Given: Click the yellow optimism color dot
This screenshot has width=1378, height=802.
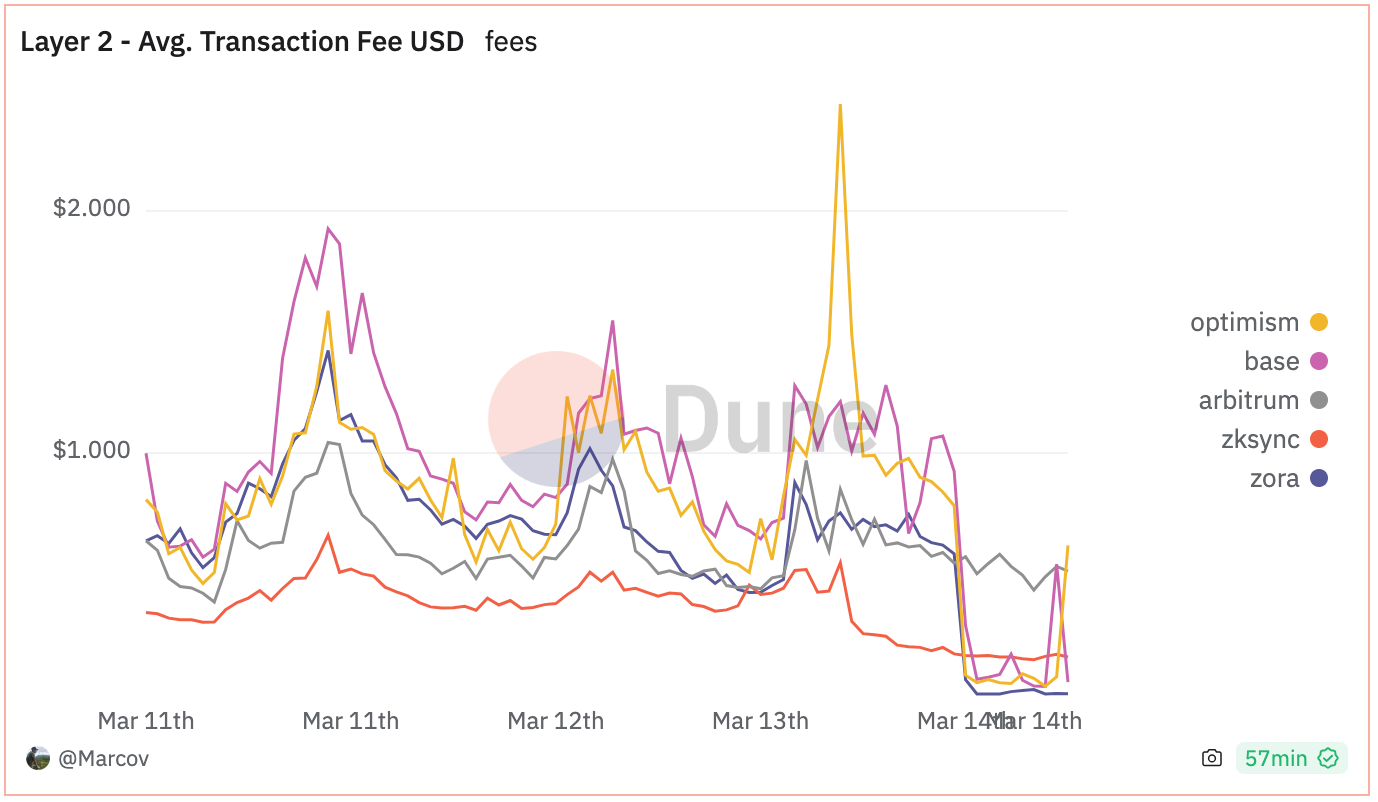Looking at the screenshot, I should (1319, 322).
